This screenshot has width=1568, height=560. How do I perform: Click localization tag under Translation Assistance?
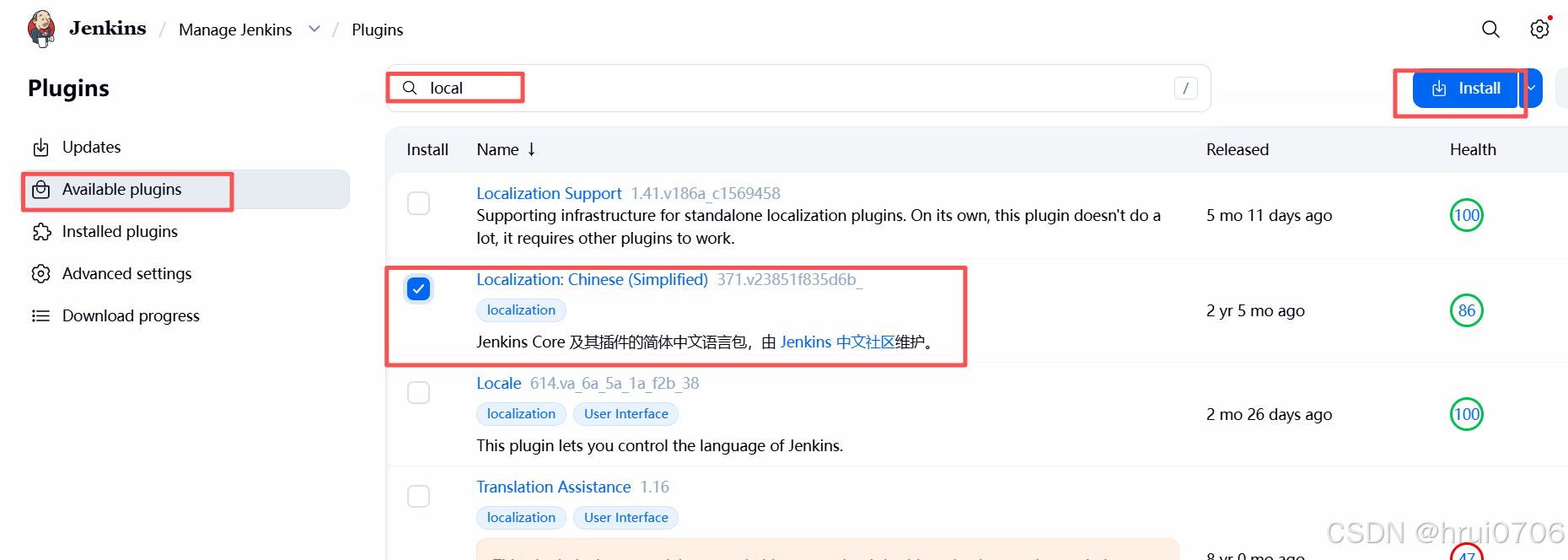click(x=521, y=518)
